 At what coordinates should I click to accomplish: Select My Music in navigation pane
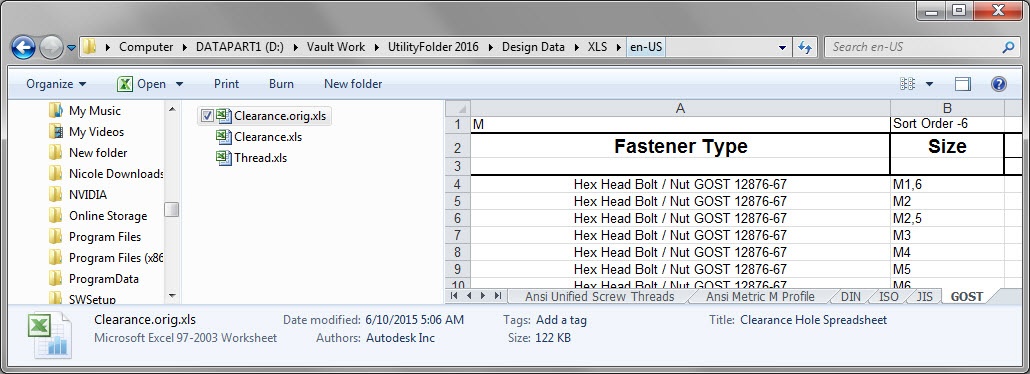tap(95, 111)
